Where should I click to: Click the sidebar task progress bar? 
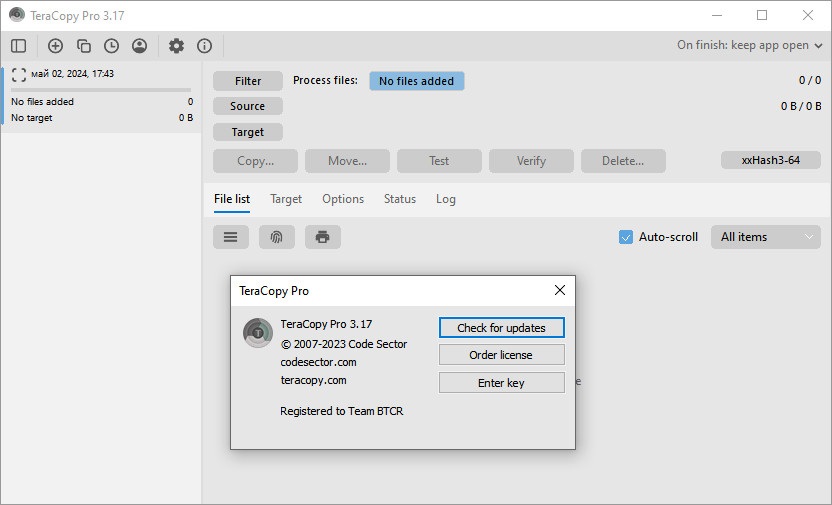101,90
